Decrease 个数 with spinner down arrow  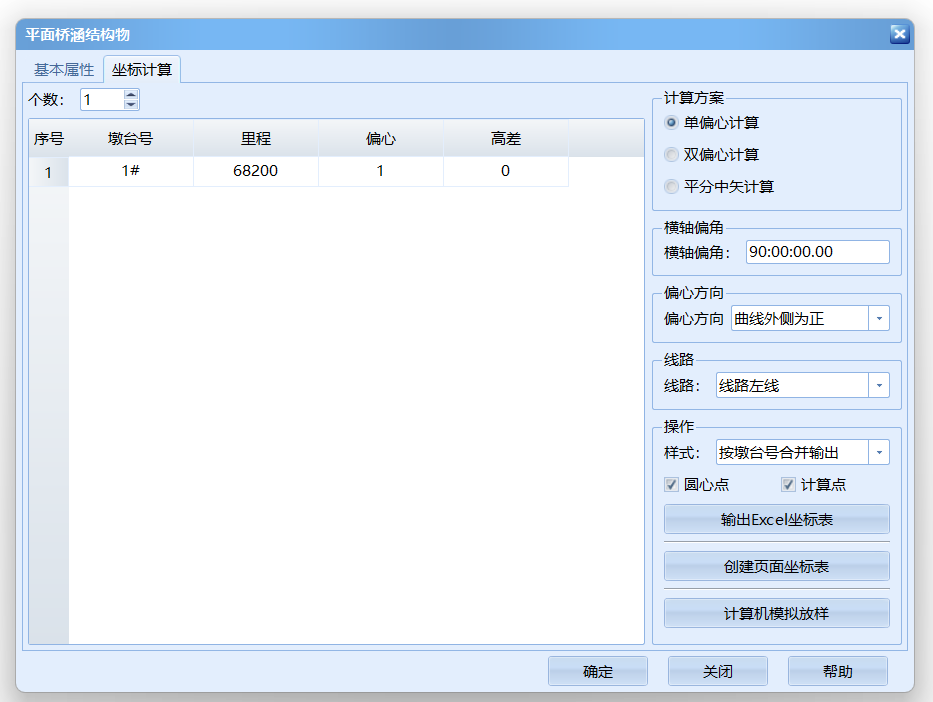click(x=131, y=104)
